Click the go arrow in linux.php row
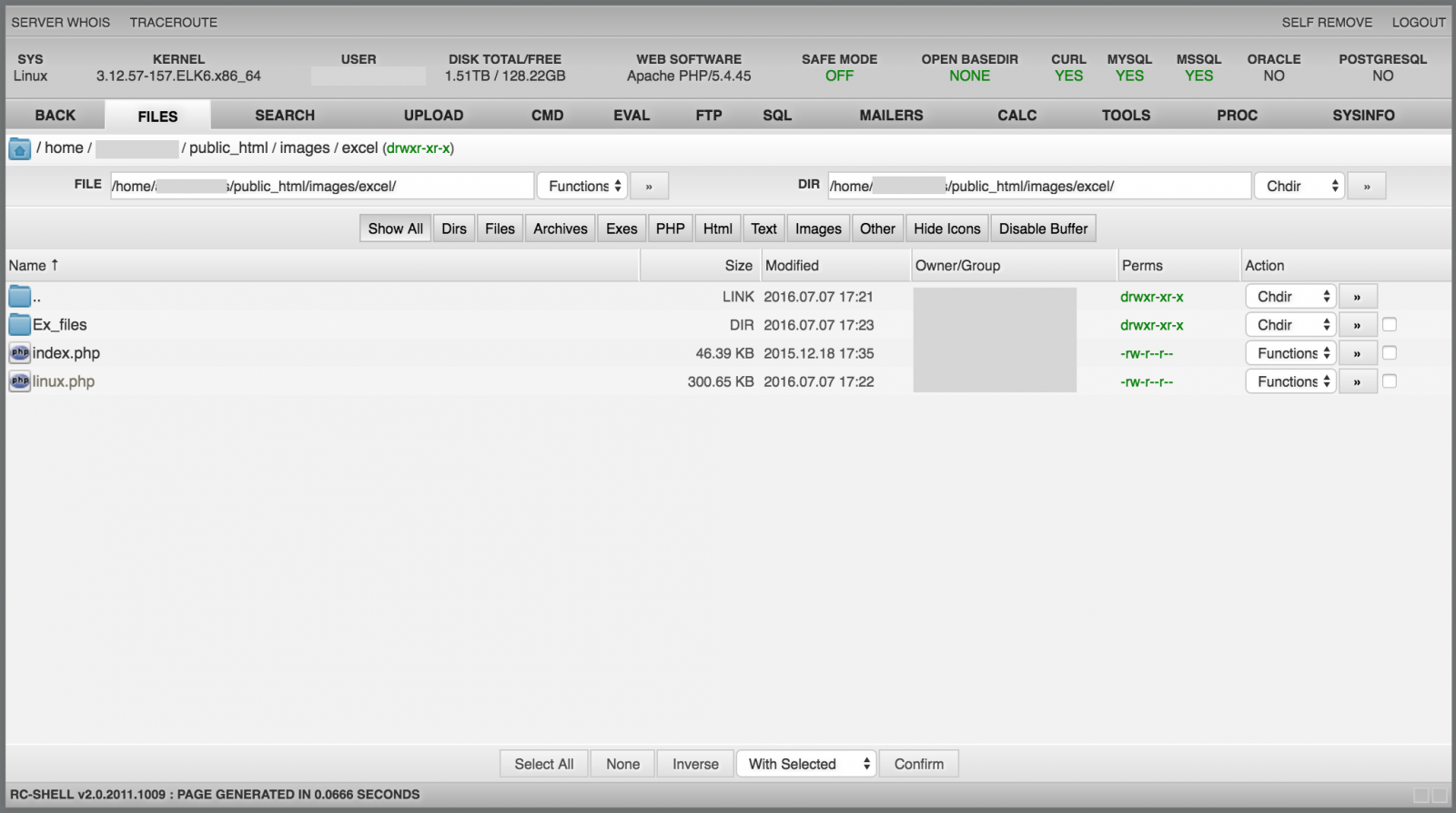 (1357, 382)
